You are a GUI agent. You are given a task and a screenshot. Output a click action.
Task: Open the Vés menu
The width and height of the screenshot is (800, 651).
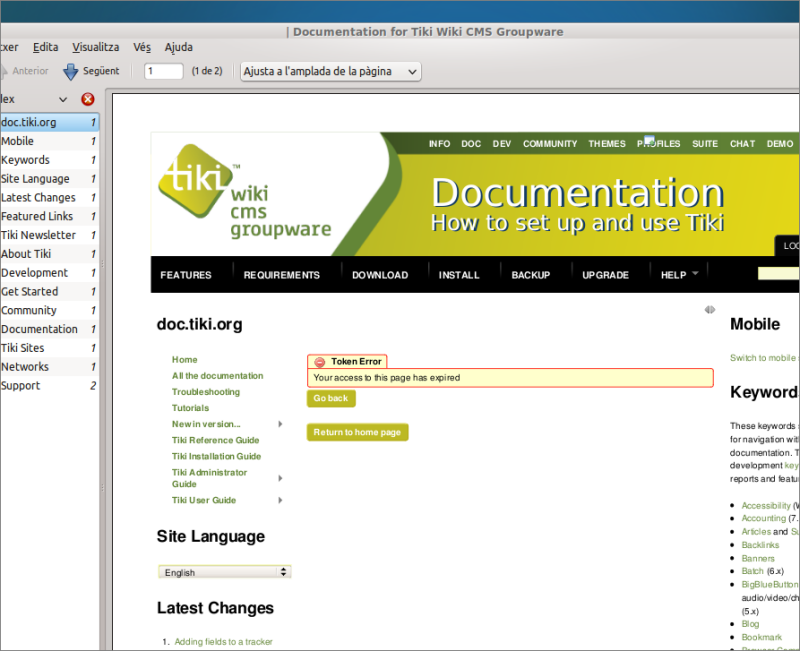click(142, 47)
